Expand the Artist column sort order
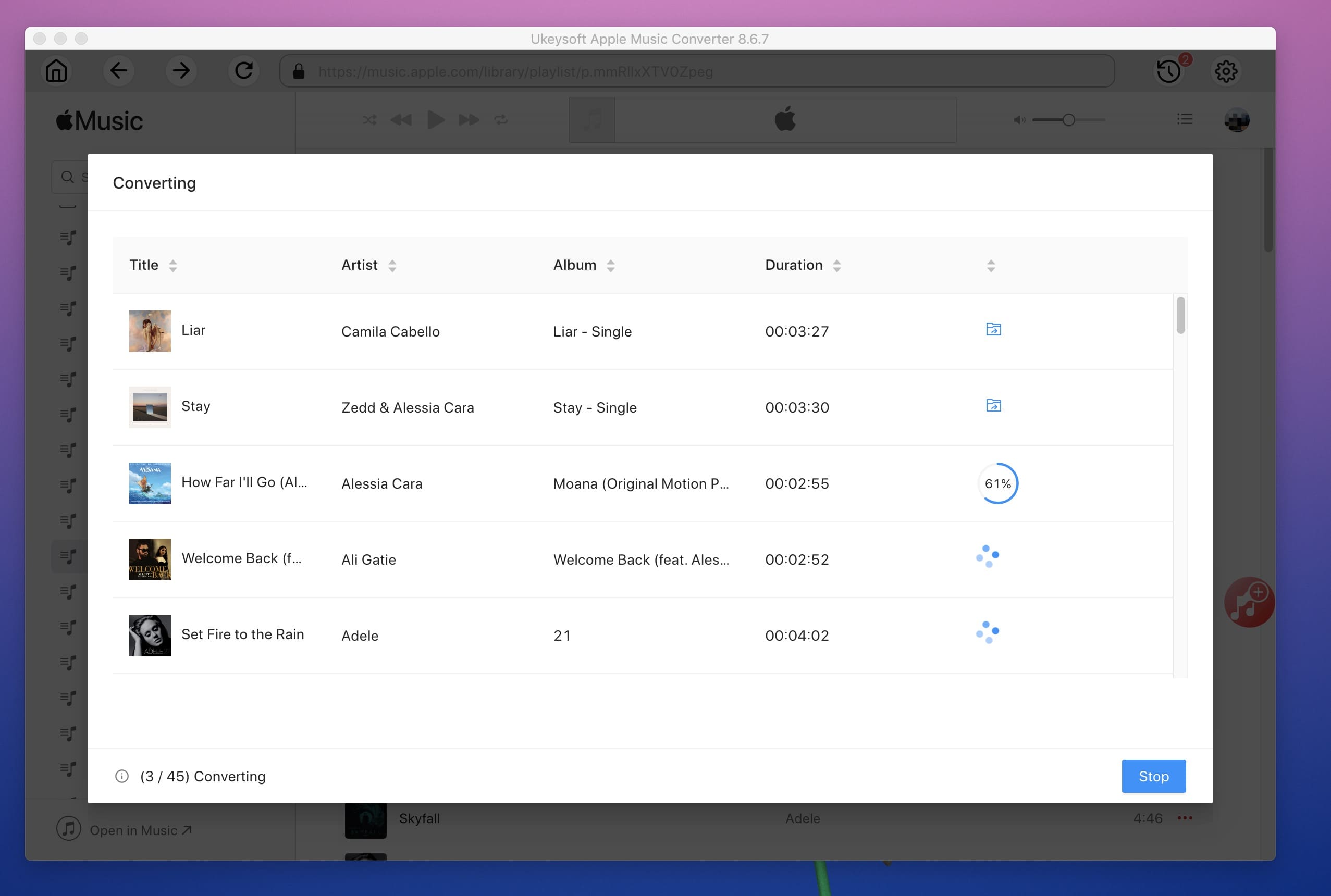1331x896 pixels. [x=391, y=265]
